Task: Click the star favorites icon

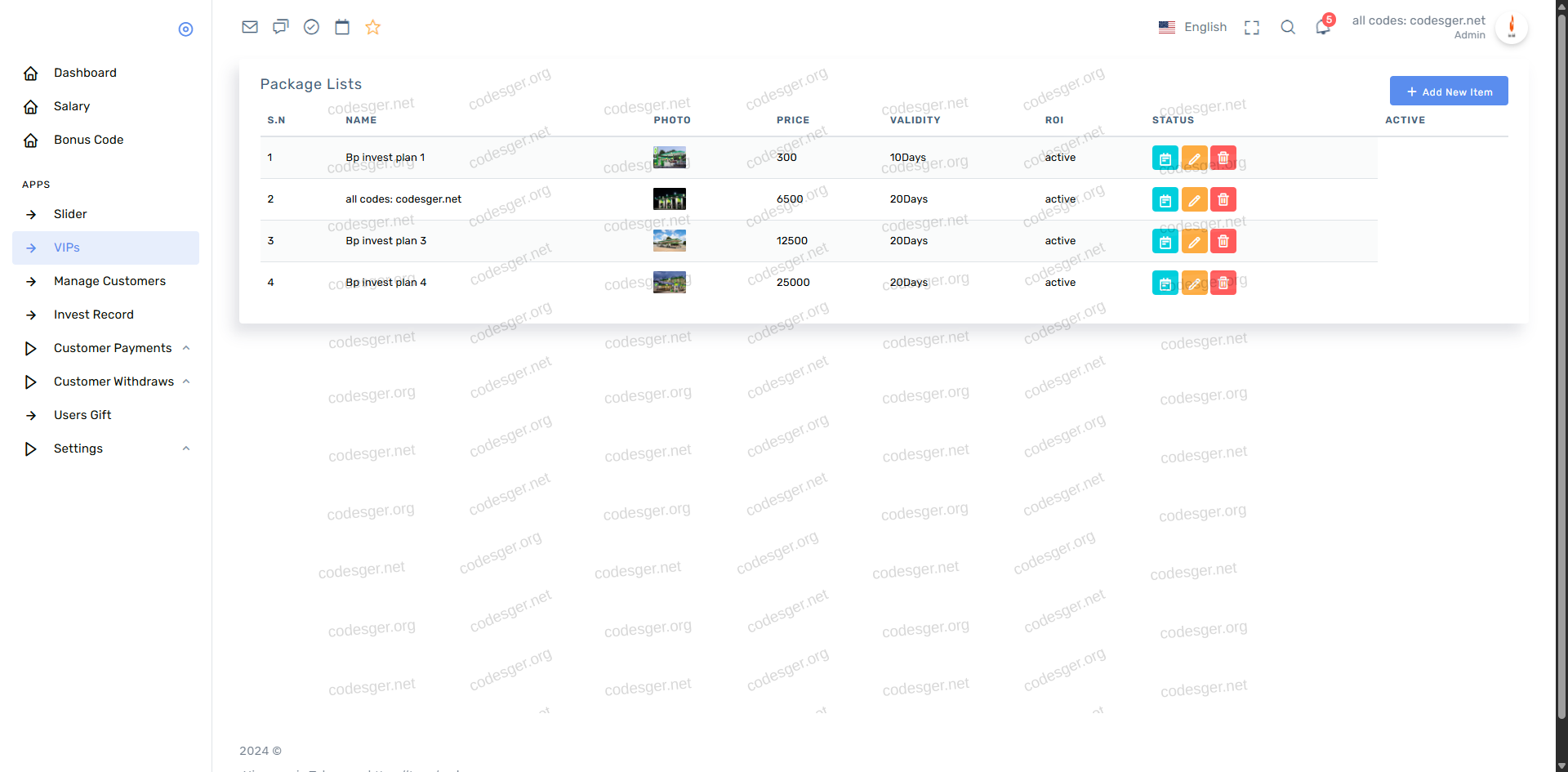Action: (x=373, y=27)
